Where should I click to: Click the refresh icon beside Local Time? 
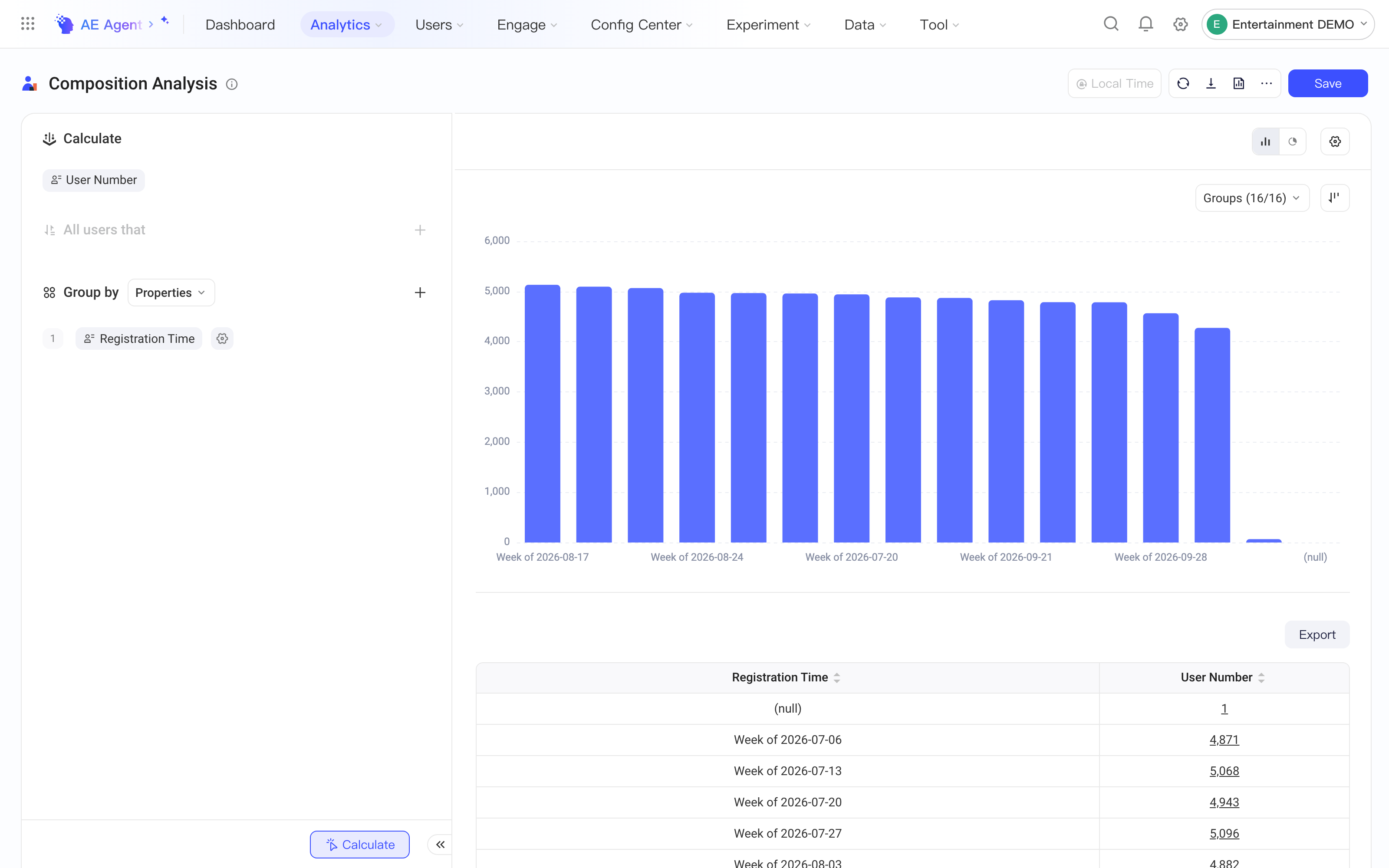(1183, 84)
